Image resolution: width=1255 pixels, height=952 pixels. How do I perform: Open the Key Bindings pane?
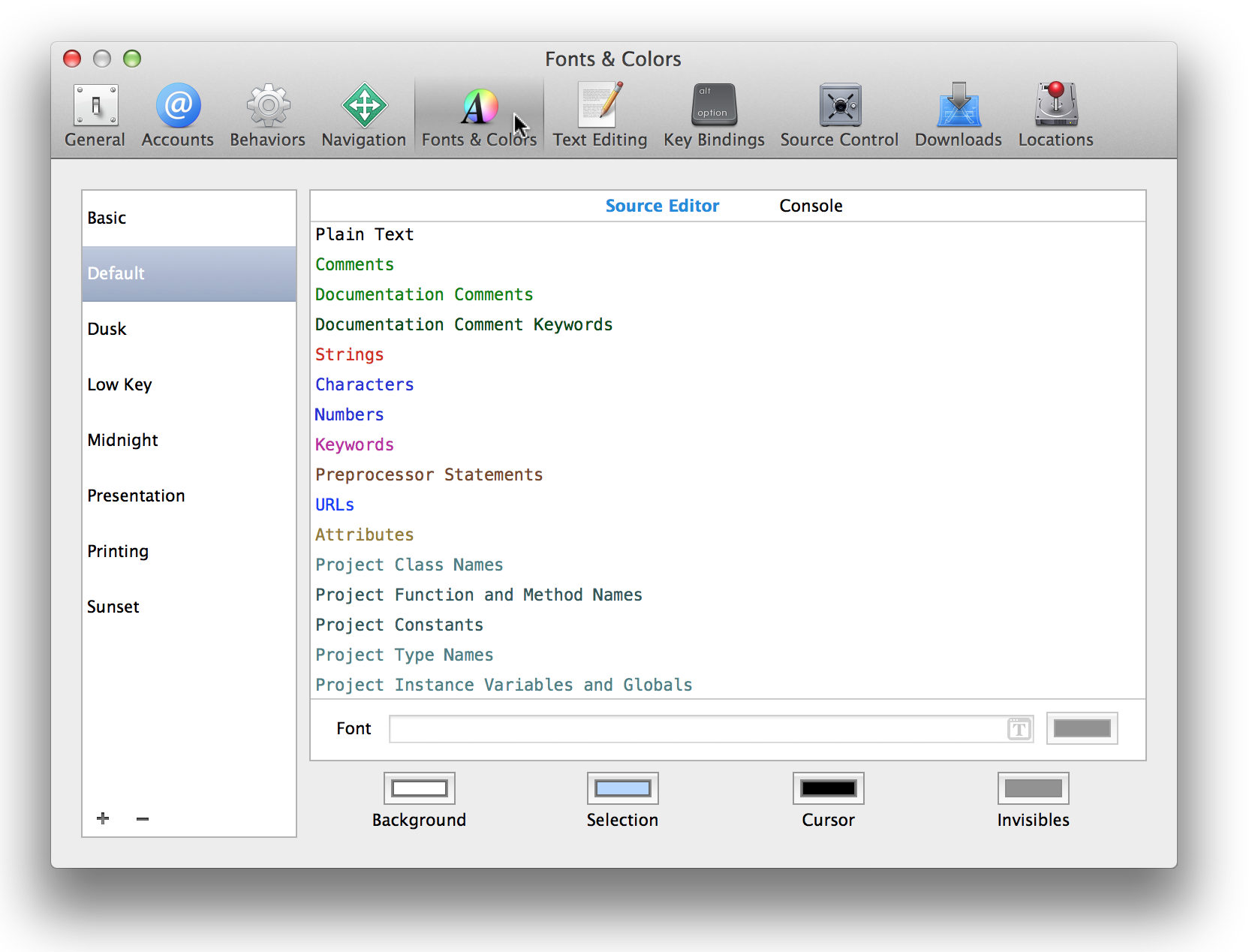(x=714, y=116)
